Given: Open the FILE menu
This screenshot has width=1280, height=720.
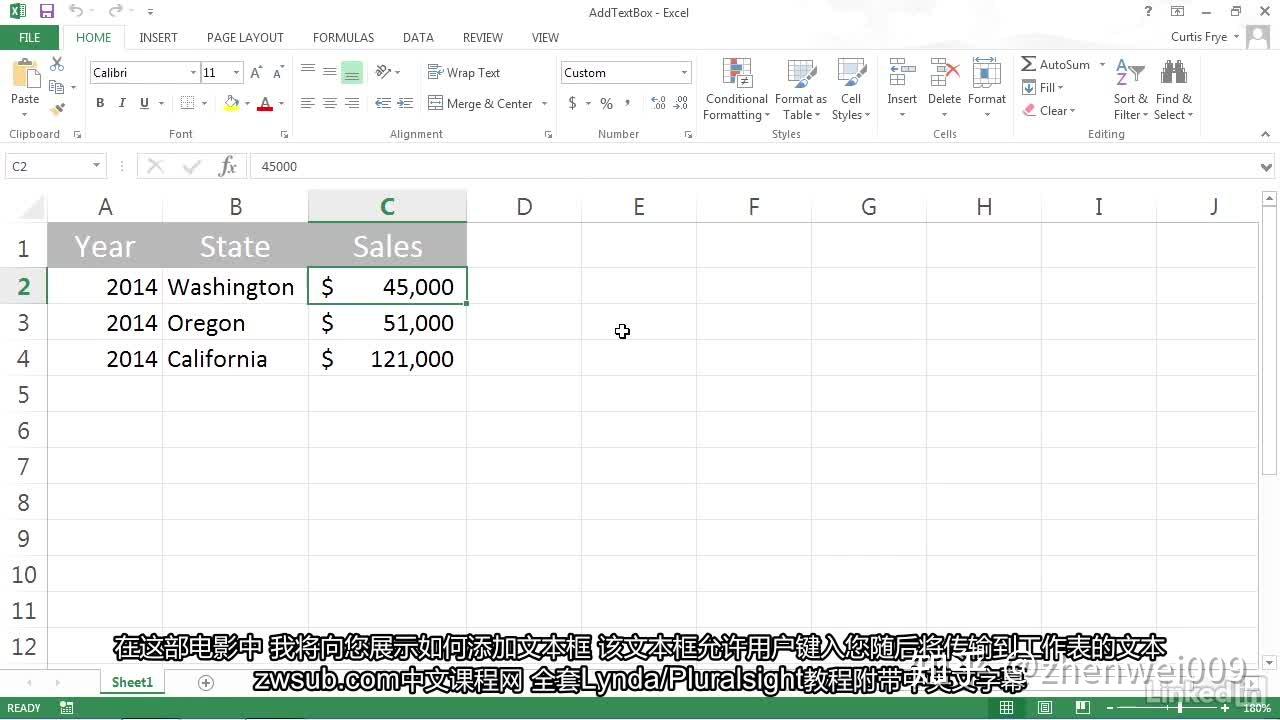Looking at the screenshot, I should (x=29, y=37).
